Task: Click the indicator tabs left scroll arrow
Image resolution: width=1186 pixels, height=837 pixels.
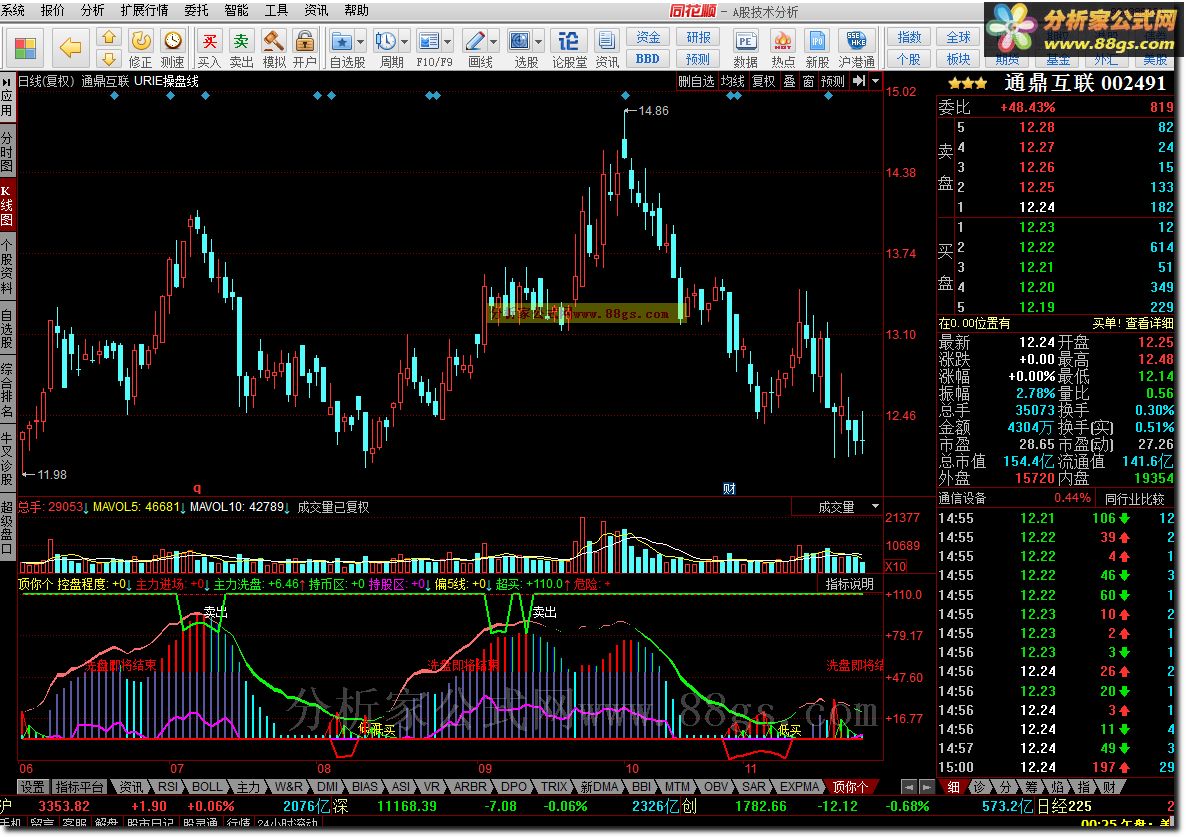Action: [909, 787]
